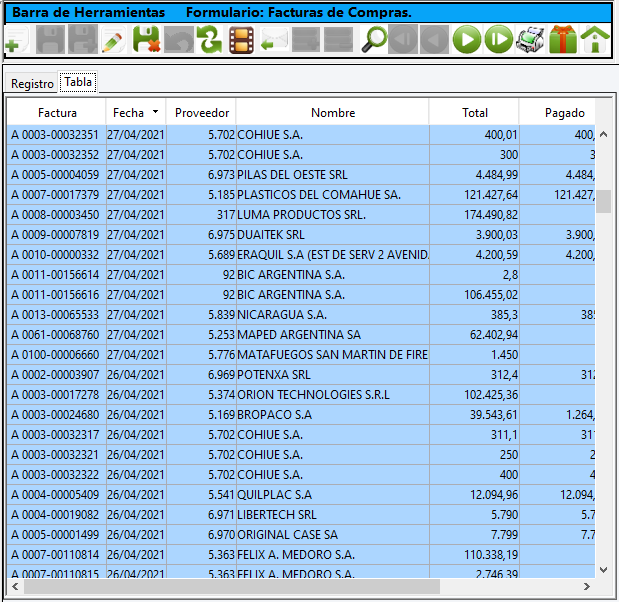Switch to the Registro tab

[x=32, y=84]
